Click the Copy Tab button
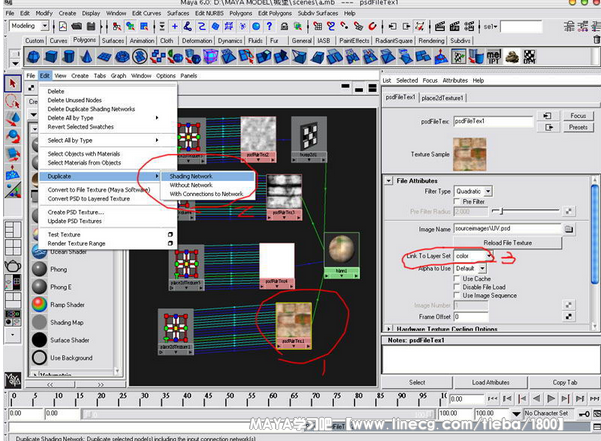This screenshot has width=601, height=441. point(565,382)
